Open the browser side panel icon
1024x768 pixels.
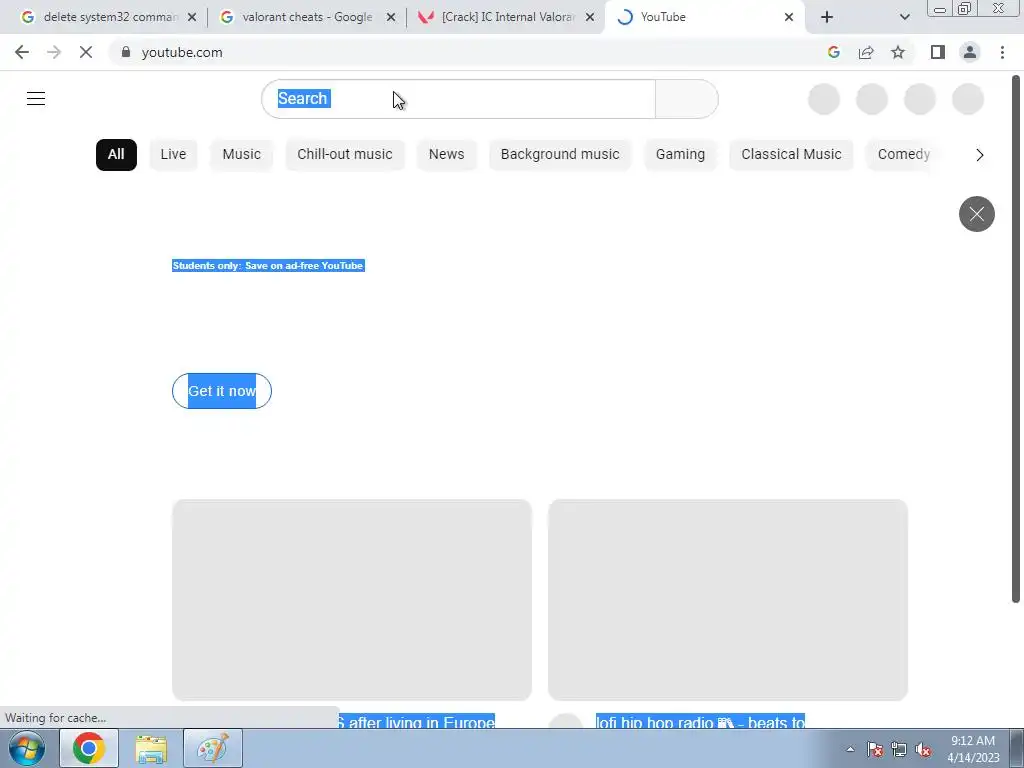(x=938, y=52)
